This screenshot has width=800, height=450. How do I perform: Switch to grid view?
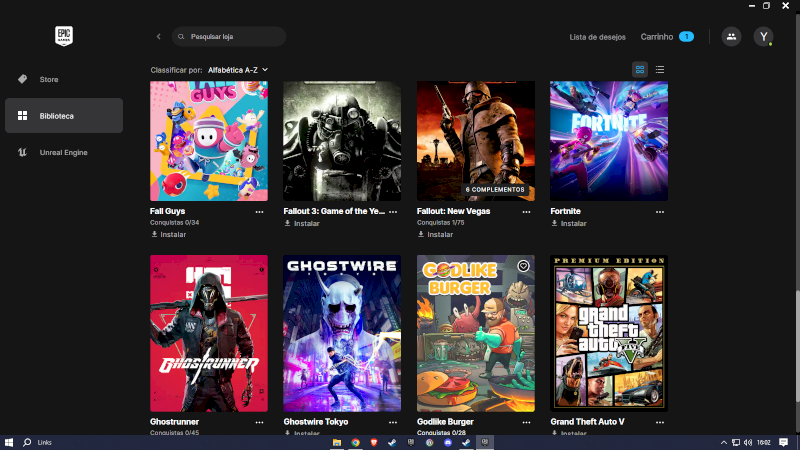tap(640, 69)
